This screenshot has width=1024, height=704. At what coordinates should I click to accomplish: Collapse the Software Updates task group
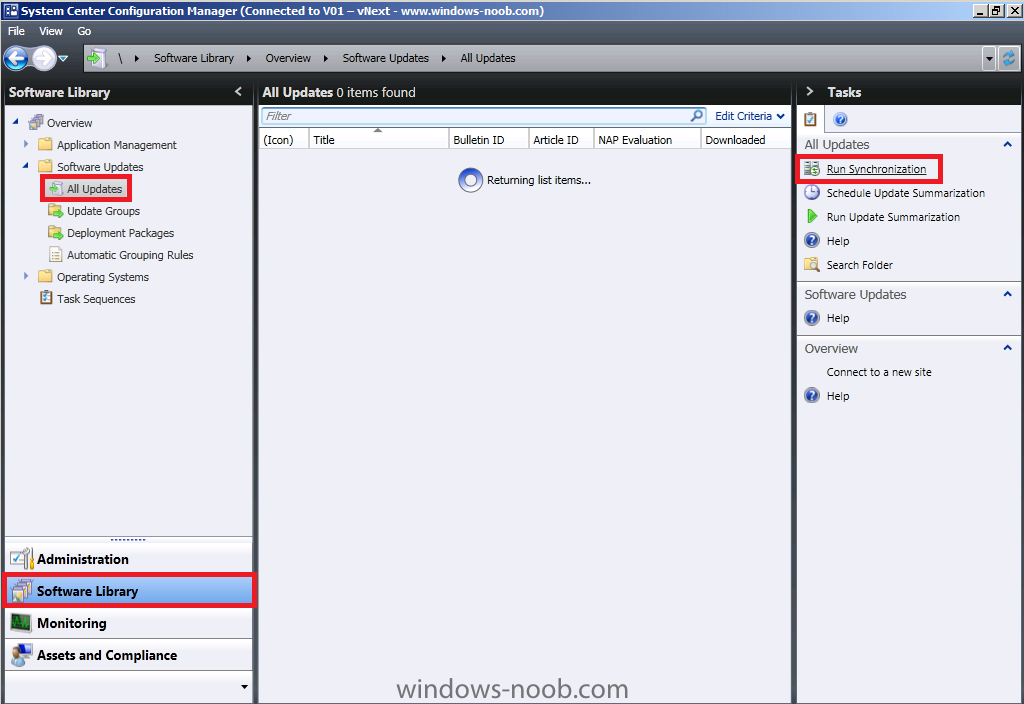[1008, 295]
